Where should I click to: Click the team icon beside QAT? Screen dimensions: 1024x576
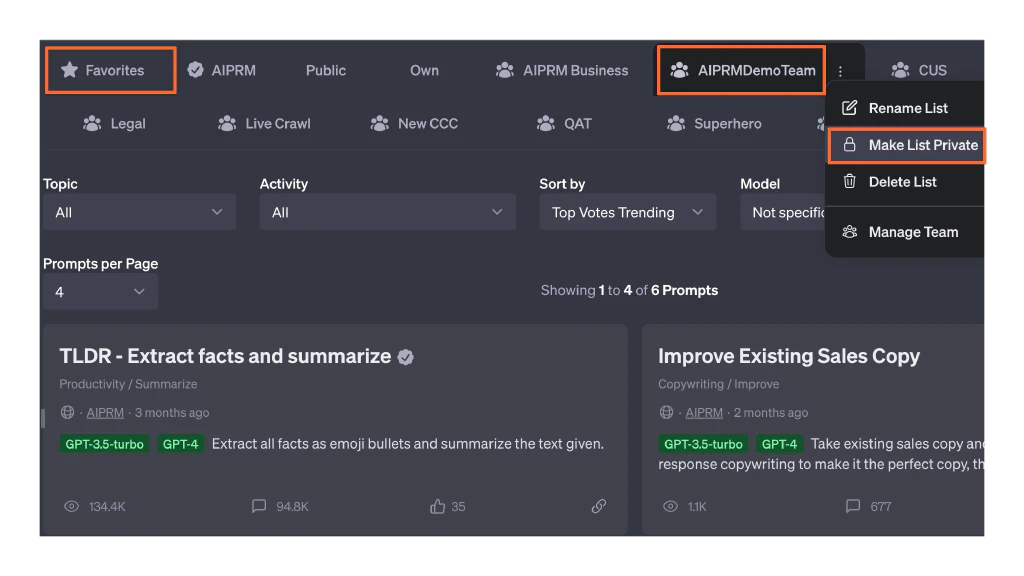[x=546, y=123]
